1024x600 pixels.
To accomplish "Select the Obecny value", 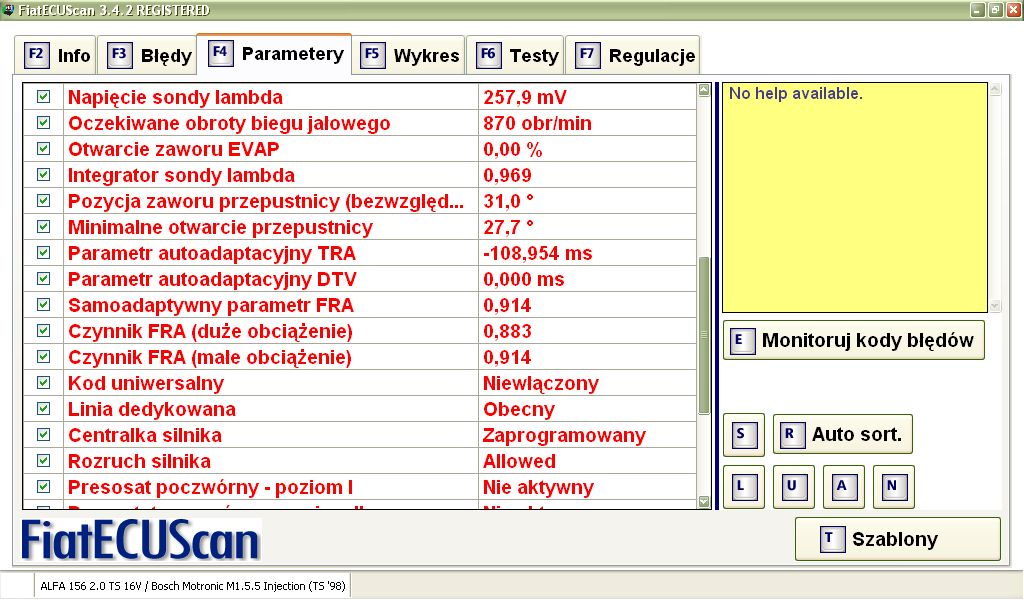I will 588,409.
